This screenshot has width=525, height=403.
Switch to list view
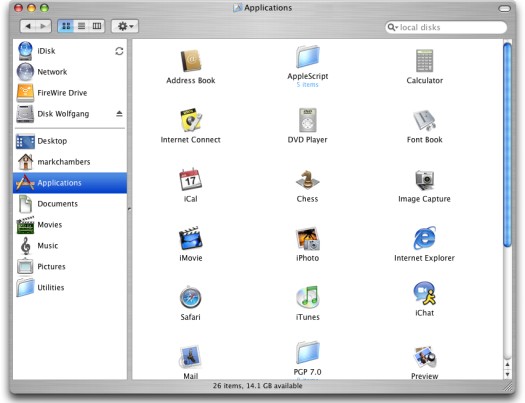click(x=81, y=26)
